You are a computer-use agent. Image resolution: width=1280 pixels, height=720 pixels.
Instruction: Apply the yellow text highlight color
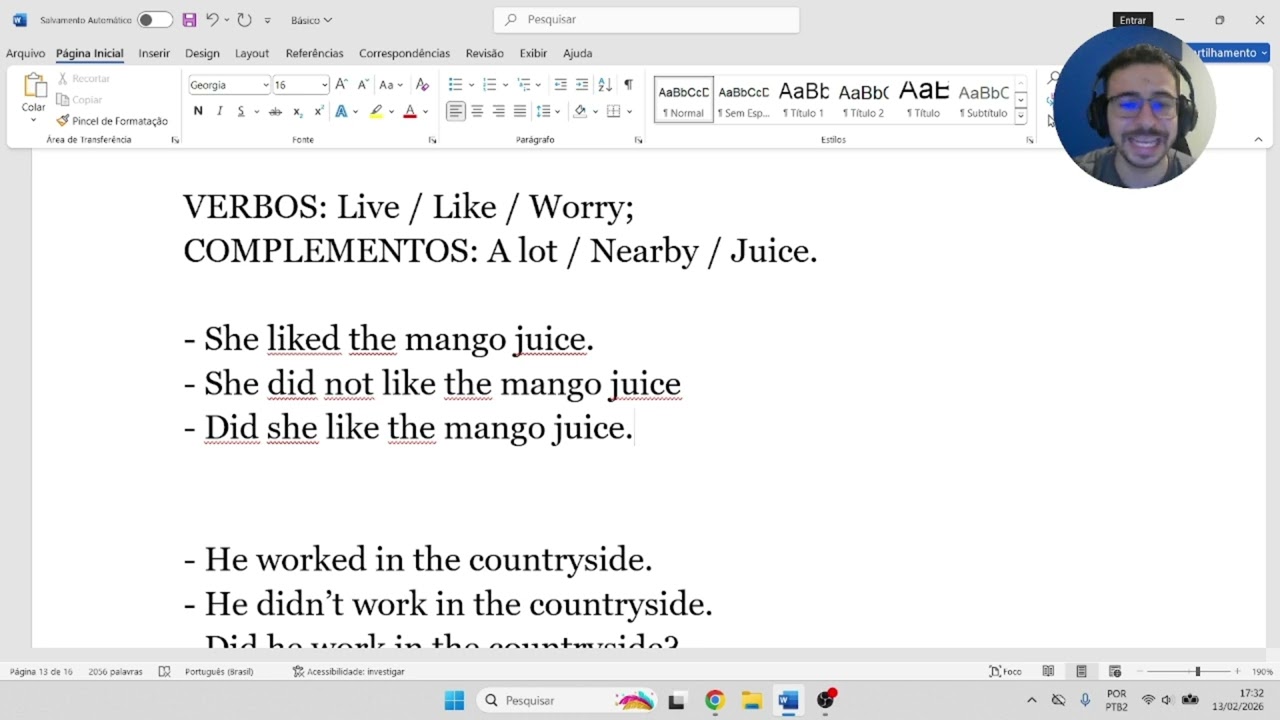click(x=376, y=111)
